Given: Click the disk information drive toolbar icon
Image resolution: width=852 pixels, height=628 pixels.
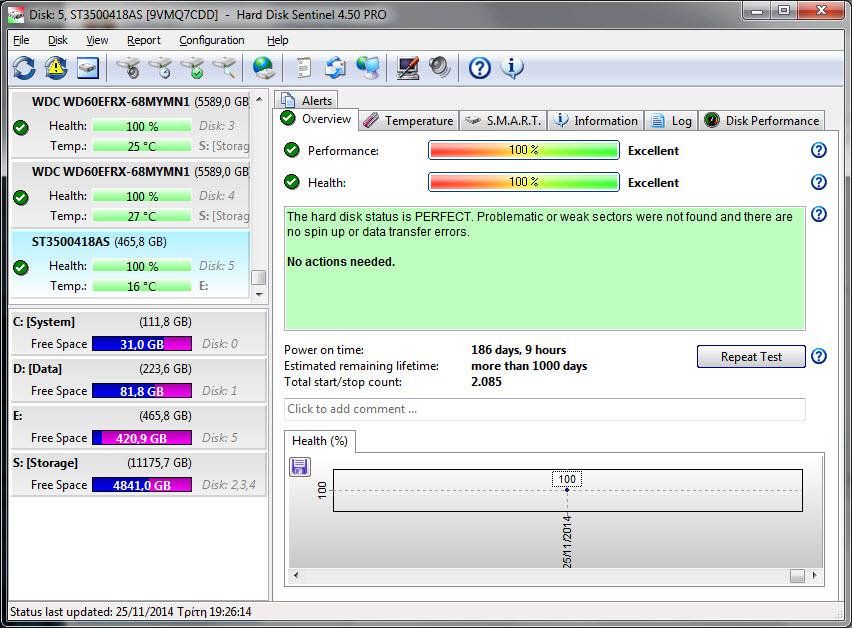Looking at the screenshot, I should tap(87, 68).
